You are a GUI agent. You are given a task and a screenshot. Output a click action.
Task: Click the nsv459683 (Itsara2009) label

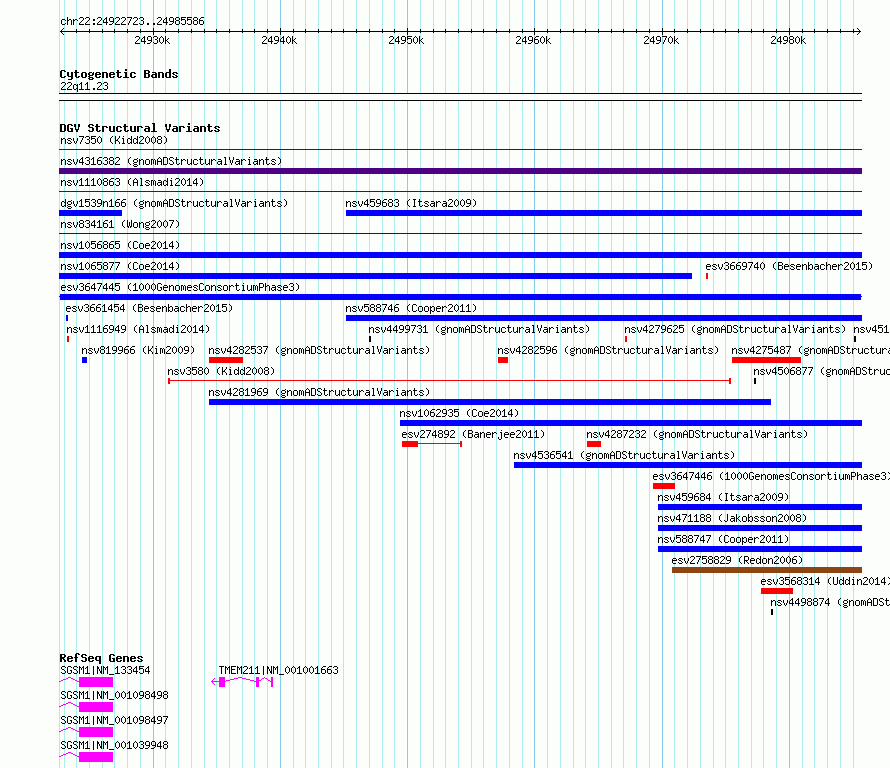[x=411, y=203]
